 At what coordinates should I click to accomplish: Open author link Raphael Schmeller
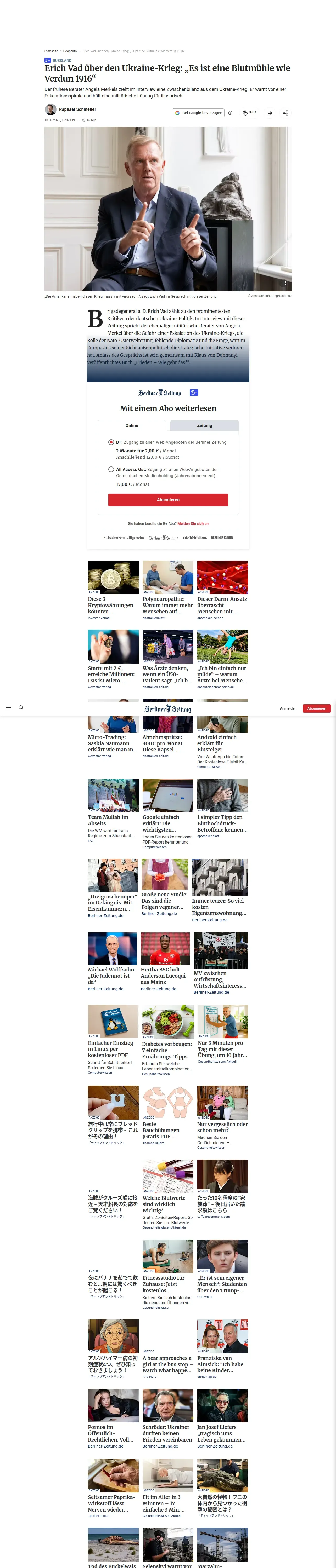pos(77,109)
